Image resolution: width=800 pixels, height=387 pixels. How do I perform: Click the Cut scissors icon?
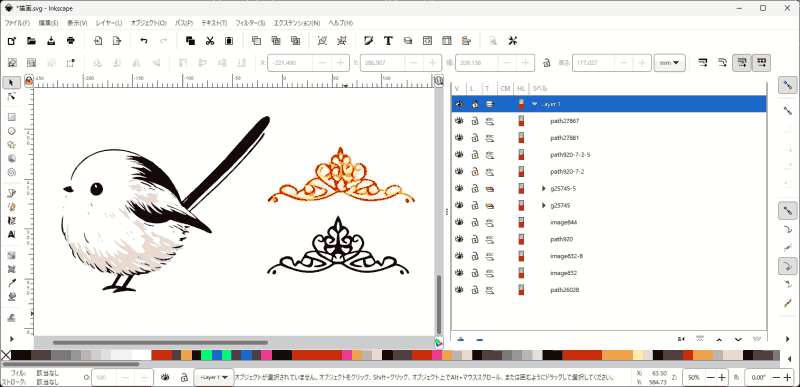coord(210,41)
